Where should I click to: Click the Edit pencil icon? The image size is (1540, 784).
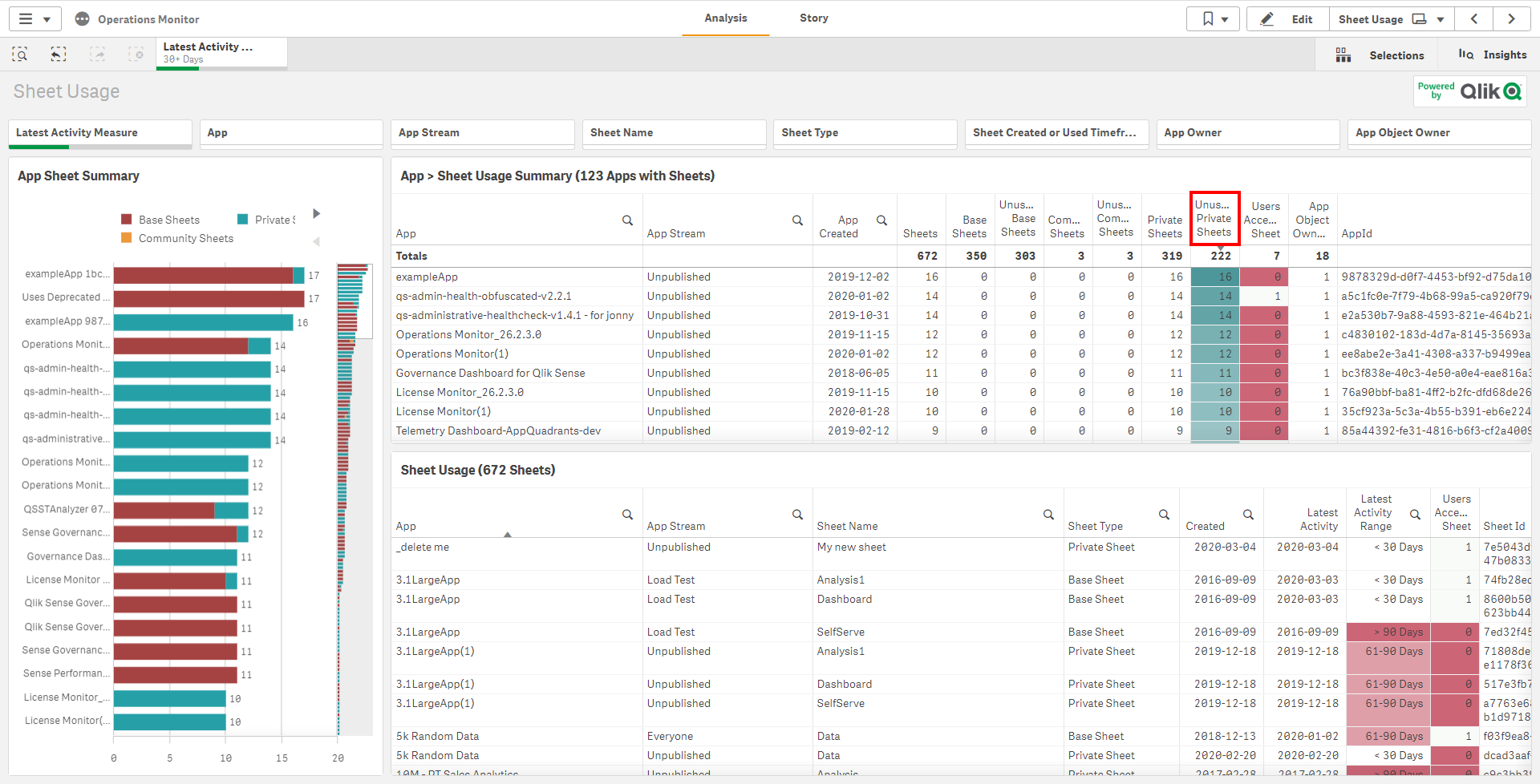(1267, 18)
